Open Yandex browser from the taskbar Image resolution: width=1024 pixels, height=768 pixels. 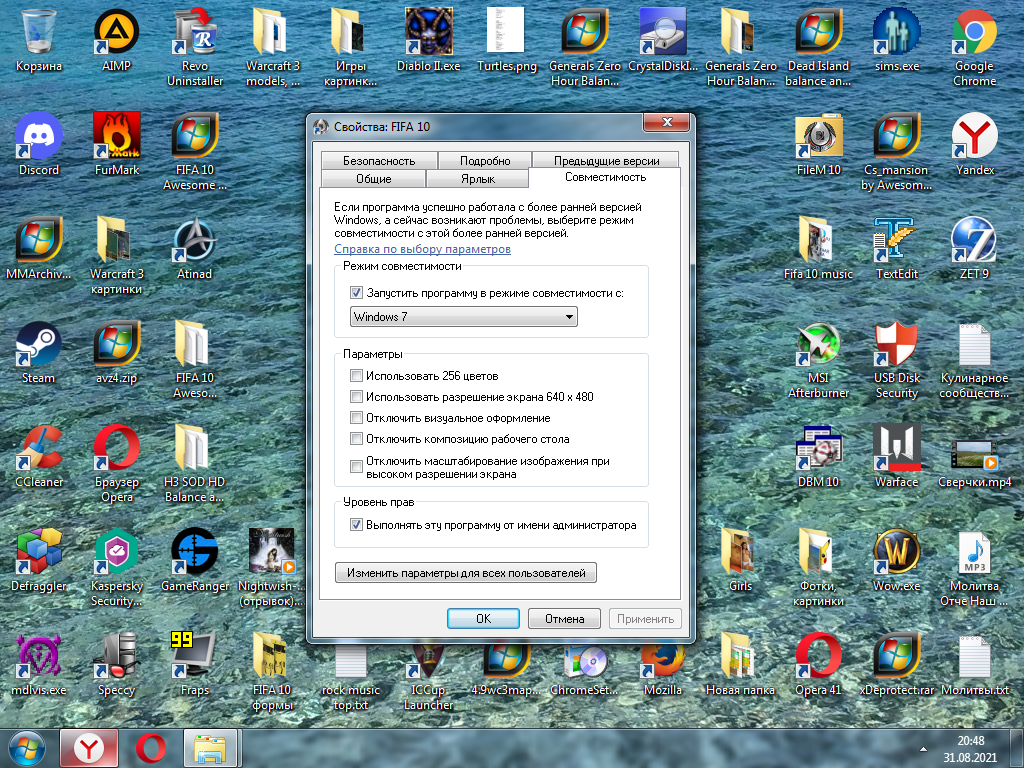coord(88,747)
